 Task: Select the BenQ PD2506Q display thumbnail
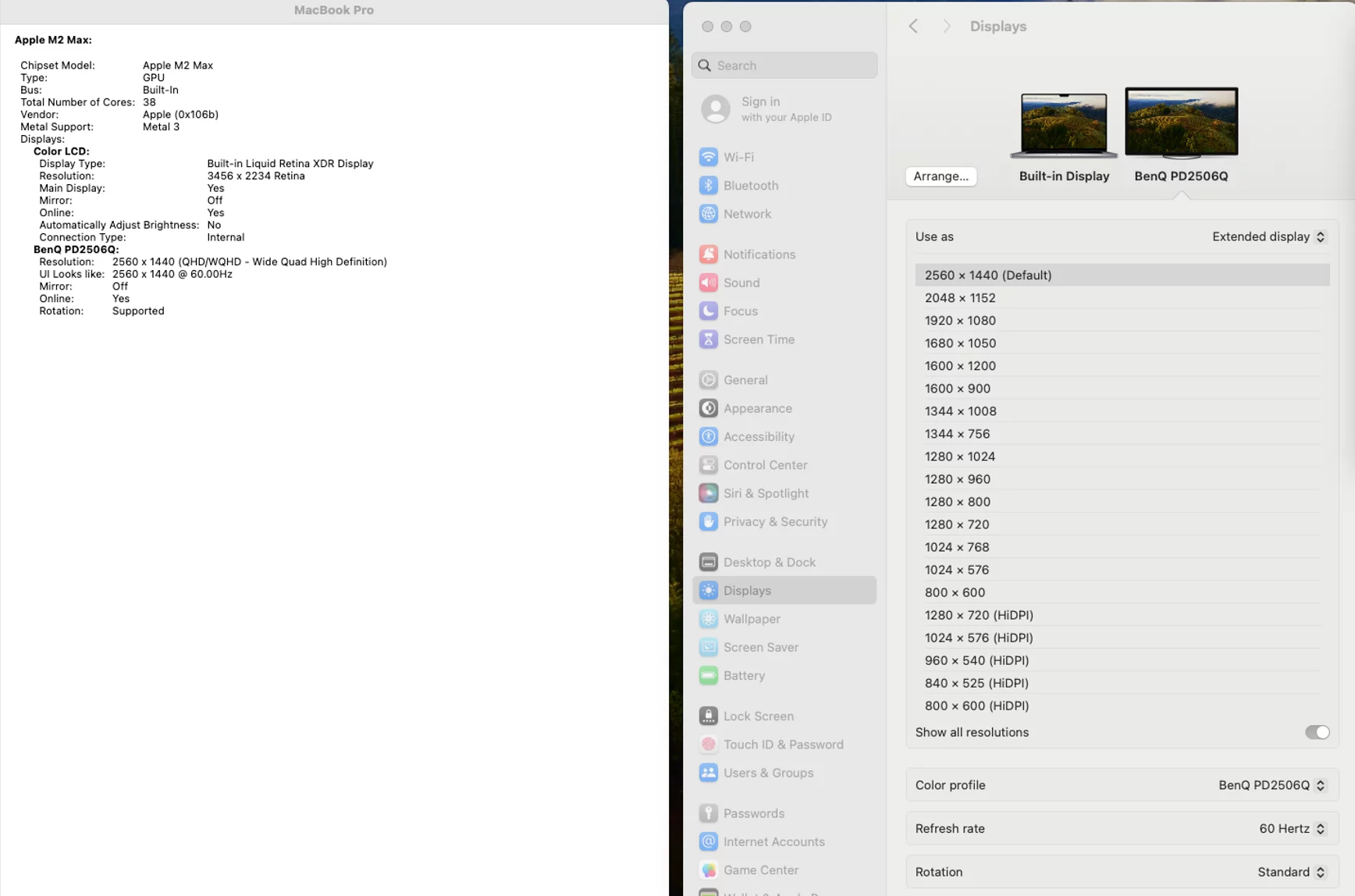pyautogui.click(x=1181, y=122)
